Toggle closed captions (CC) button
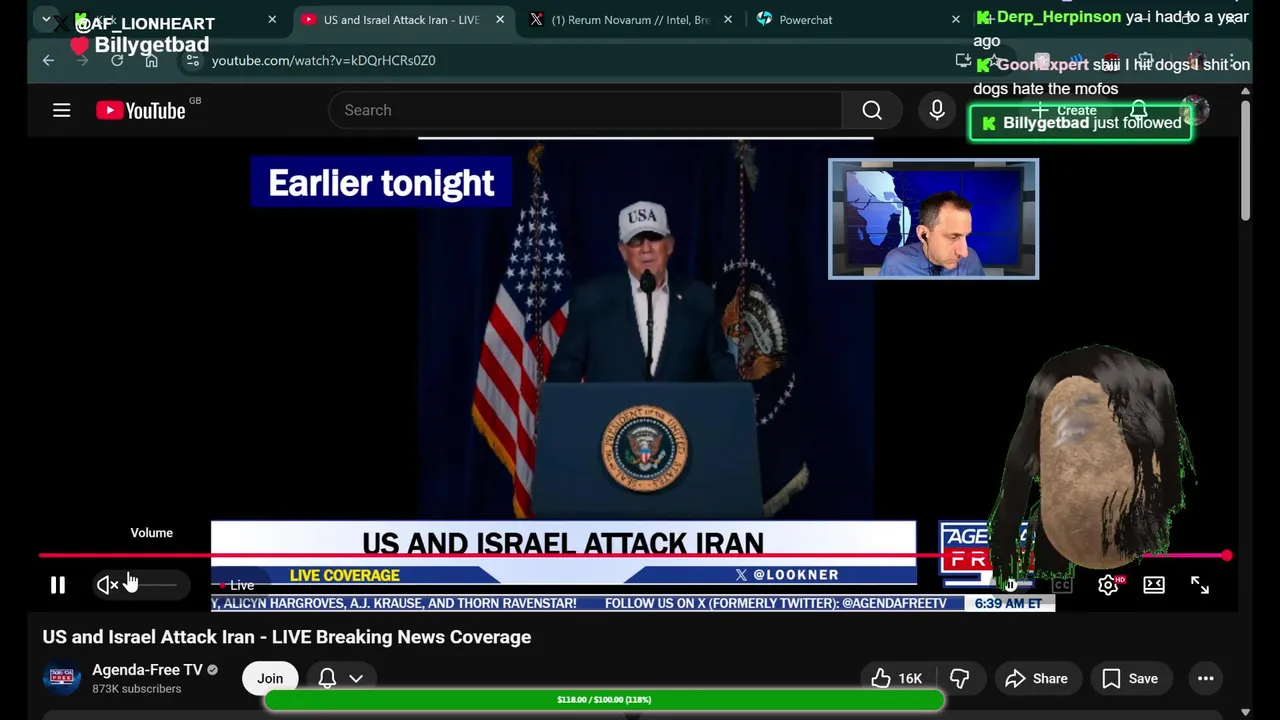The width and height of the screenshot is (1280, 720). point(1062,585)
